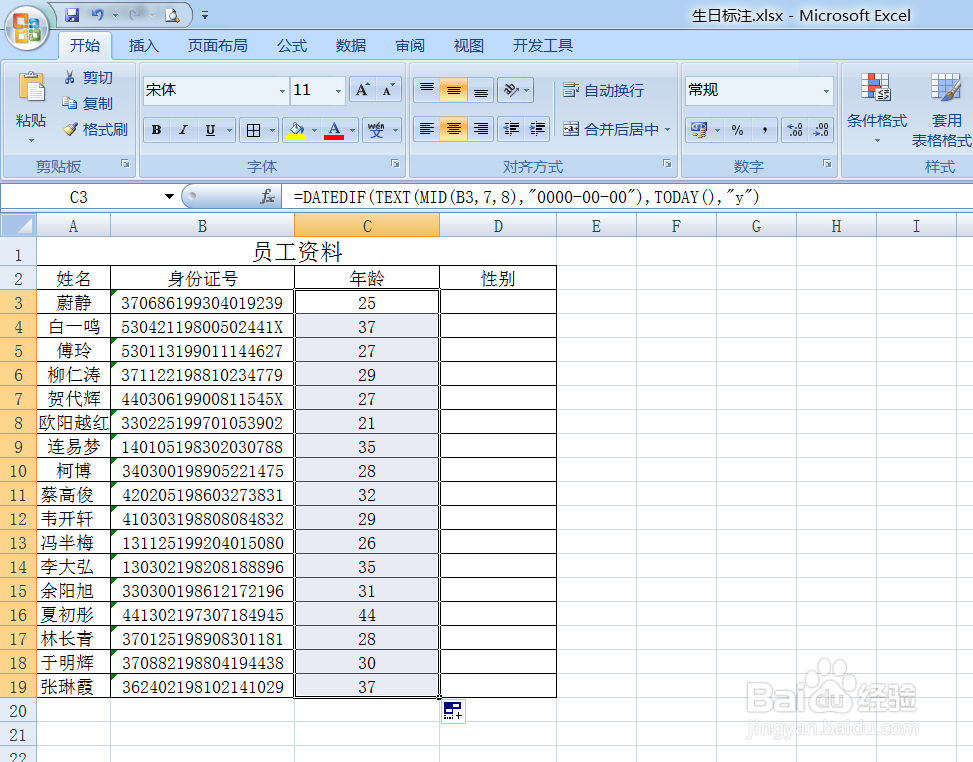Viewport: 973px width, 762px height.
Task: Toggle bold formatting
Action: tap(156, 130)
